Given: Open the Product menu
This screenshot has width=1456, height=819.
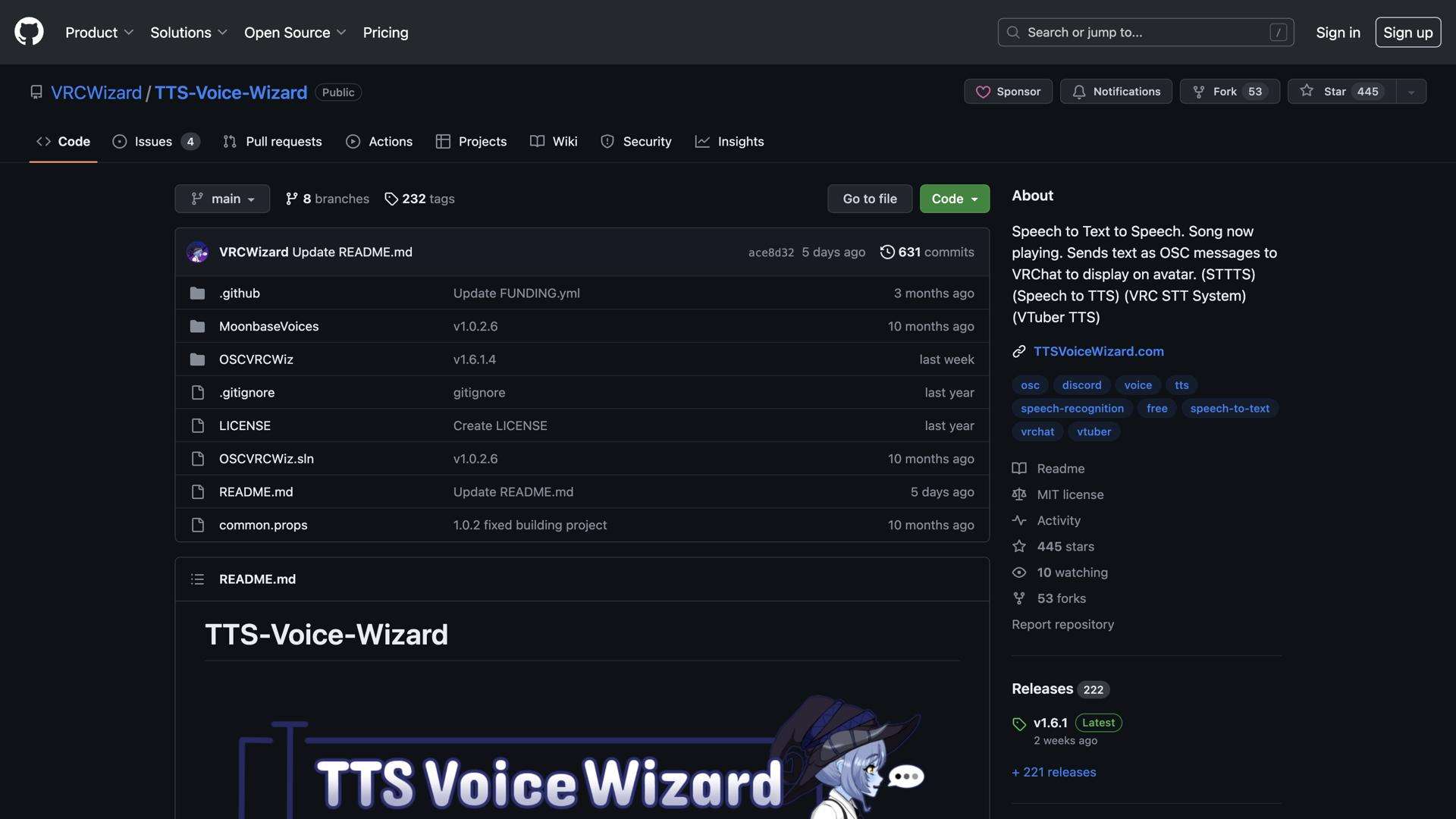Looking at the screenshot, I should click(x=99, y=32).
